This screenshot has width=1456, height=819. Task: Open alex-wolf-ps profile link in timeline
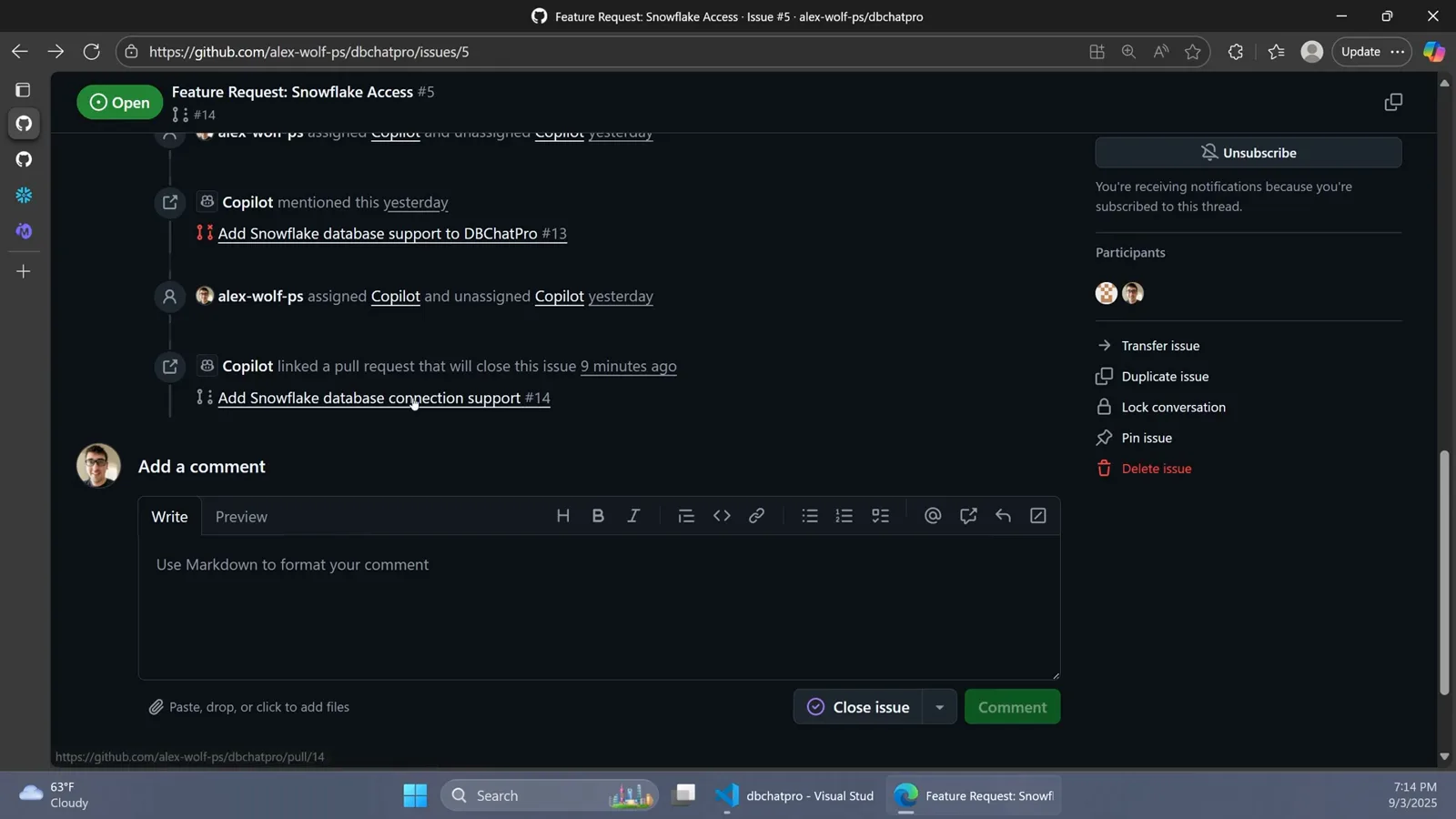click(x=260, y=296)
